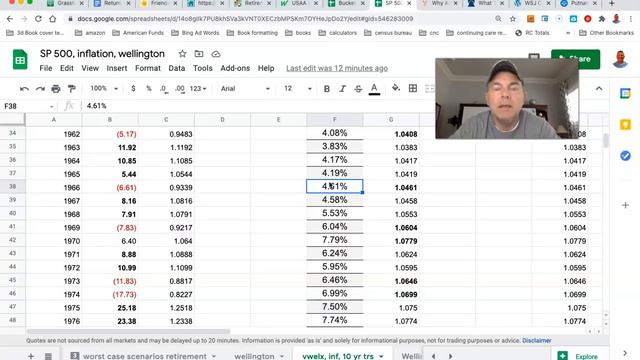Move document with folder icon
This screenshot has width=640, height=360.
tap(199, 54)
